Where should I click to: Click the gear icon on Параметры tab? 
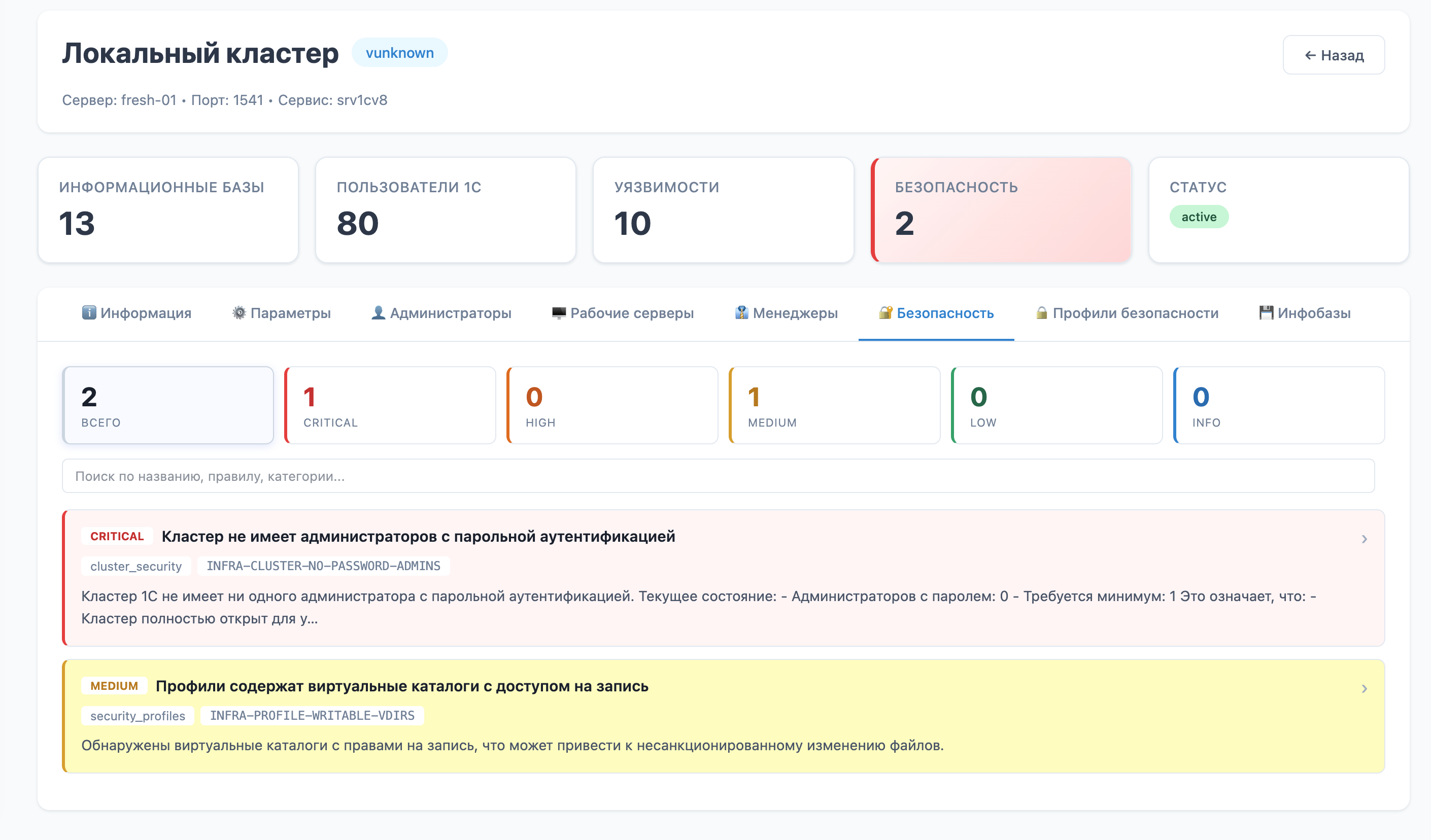point(238,313)
